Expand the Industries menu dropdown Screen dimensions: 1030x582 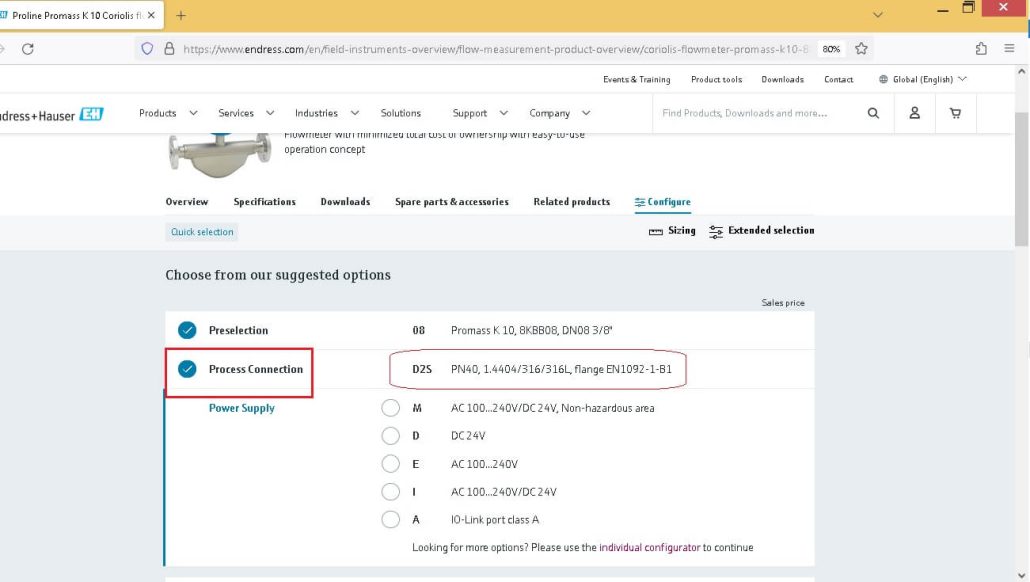coord(326,113)
